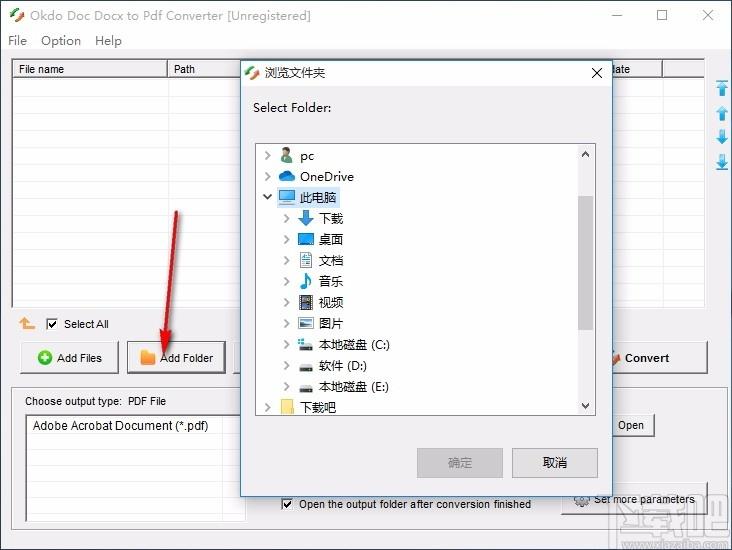Click the 图片 picture icon
This screenshot has height=550, width=732.
coord(306,323)
